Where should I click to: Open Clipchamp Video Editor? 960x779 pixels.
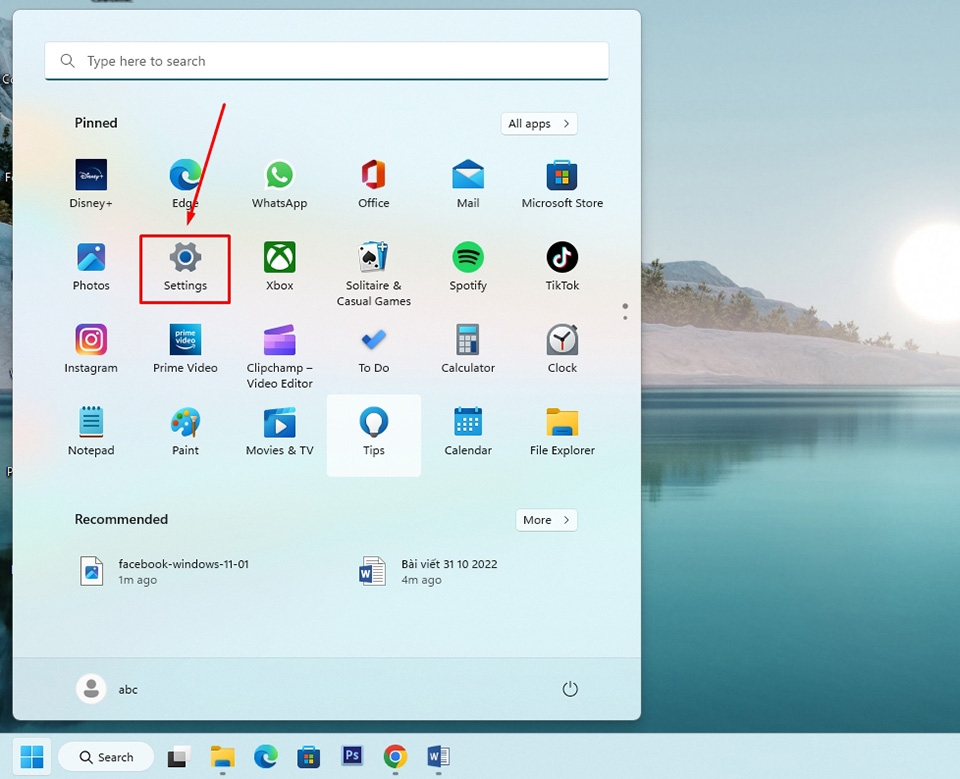click(x=279, y=355)
